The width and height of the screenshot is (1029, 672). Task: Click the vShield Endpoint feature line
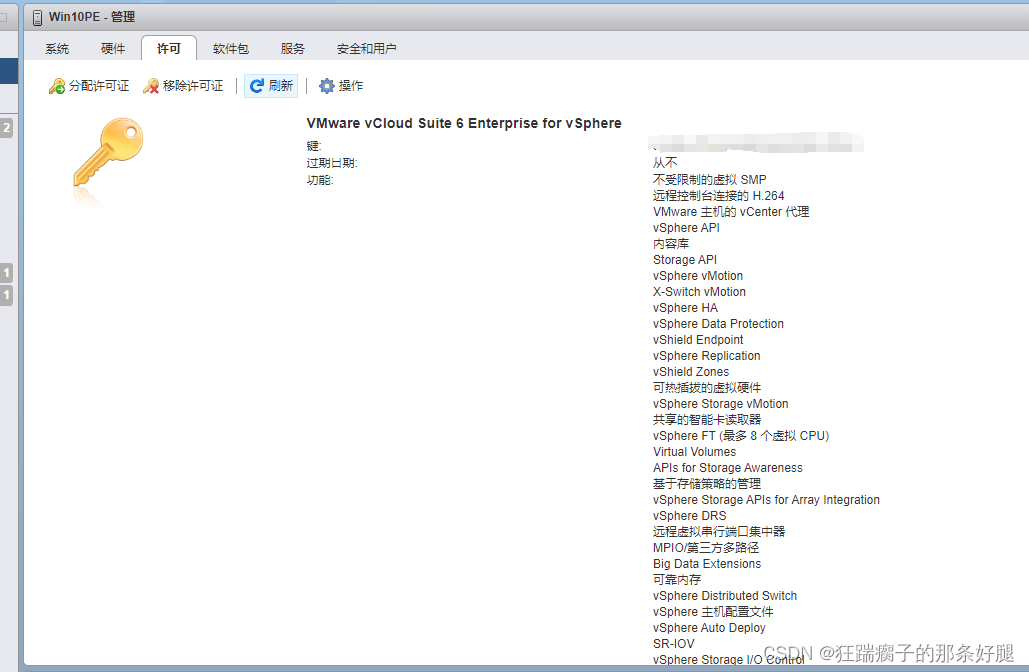[698, 340]
